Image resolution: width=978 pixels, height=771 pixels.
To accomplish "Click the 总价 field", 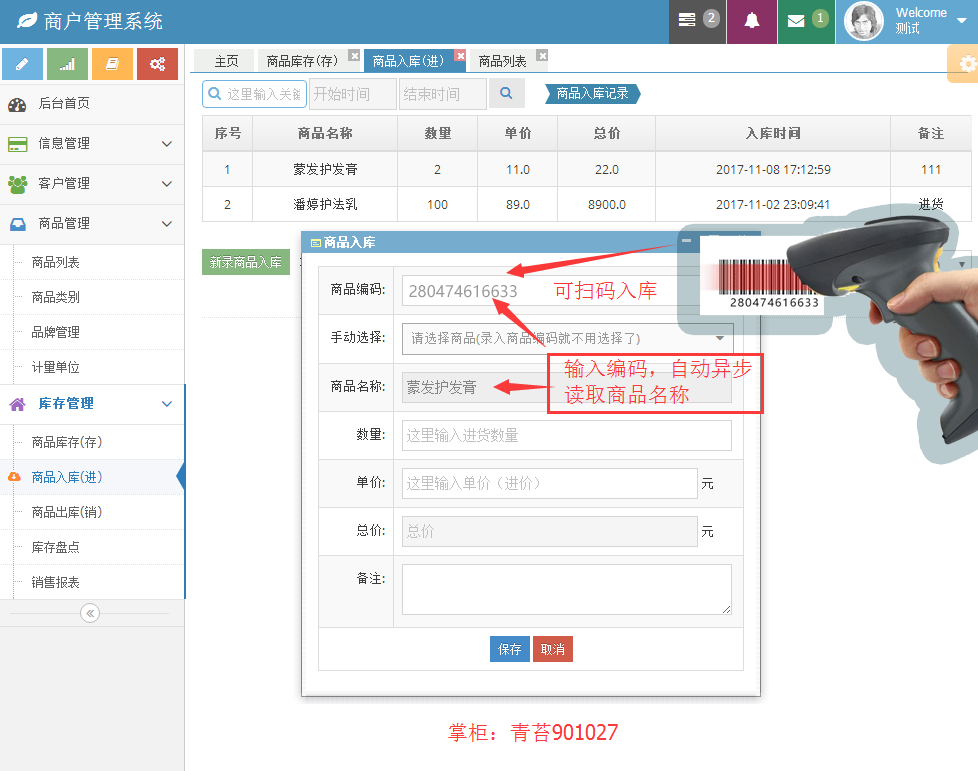I will coord(550,531).
